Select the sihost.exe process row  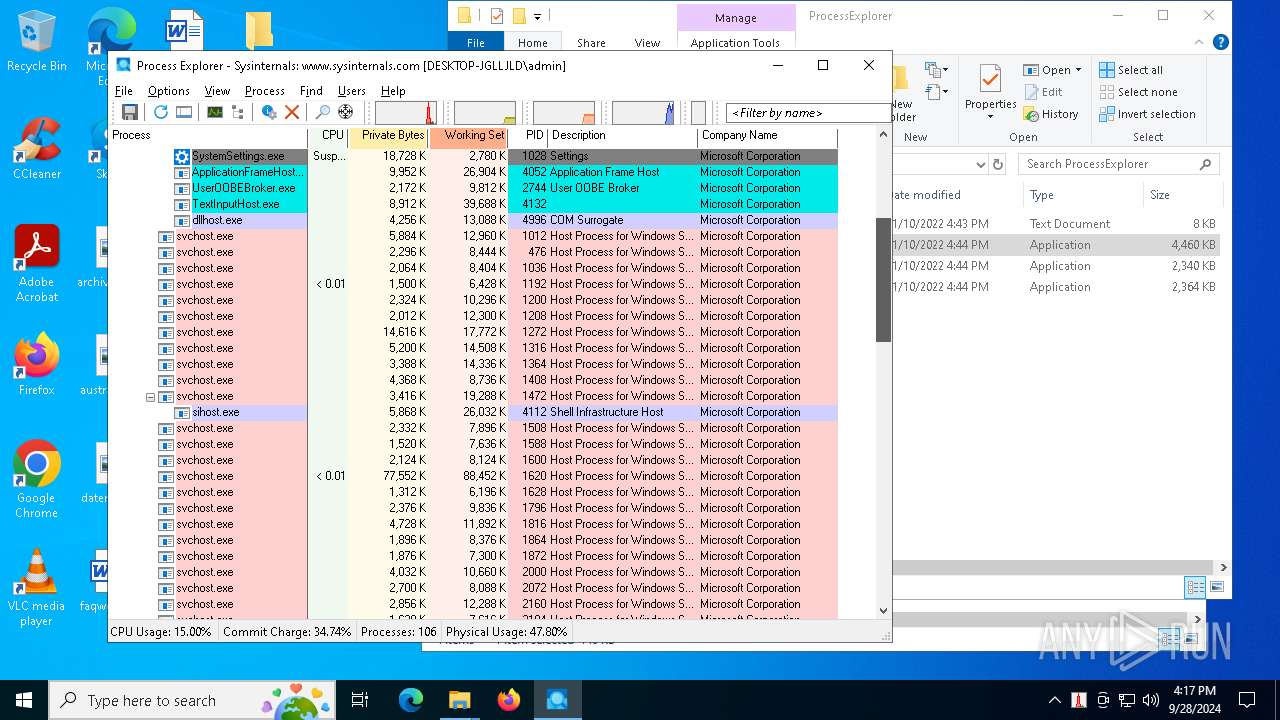coord(472,412)
